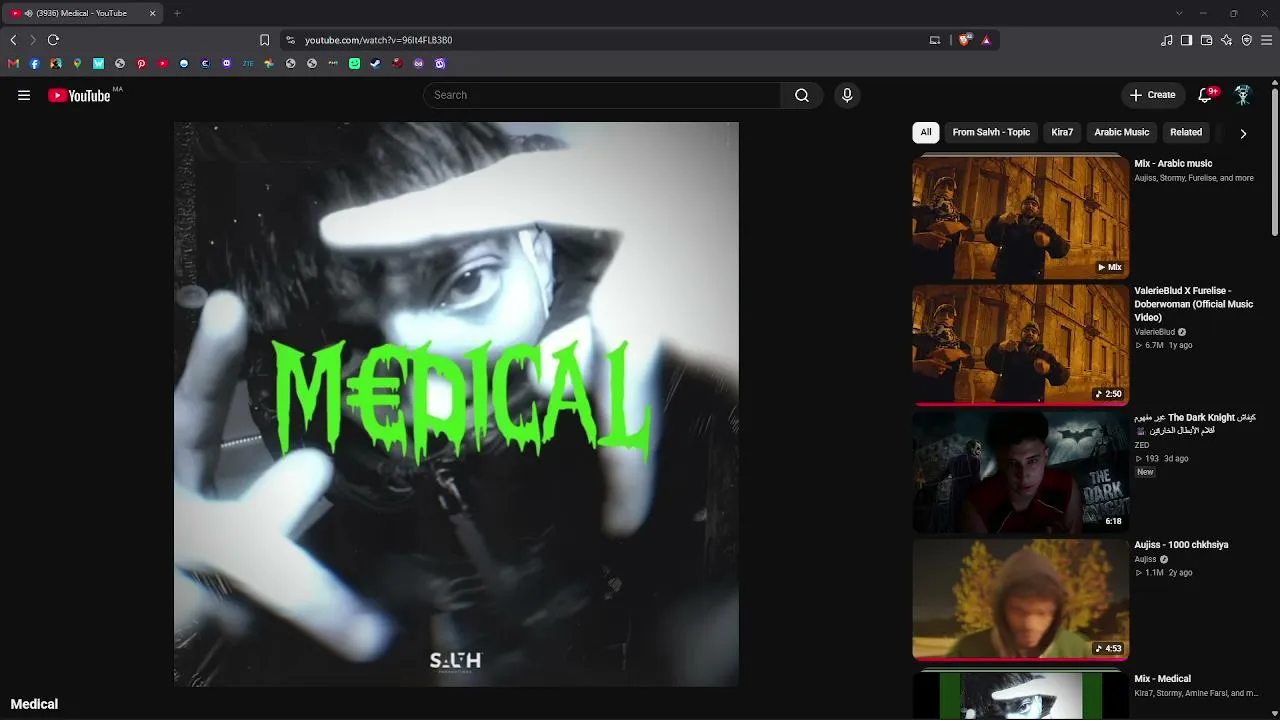The height and width of the screenshot is (720, 1280).
Task: Open Google Maps bookmark
Action: pos(77,63)
